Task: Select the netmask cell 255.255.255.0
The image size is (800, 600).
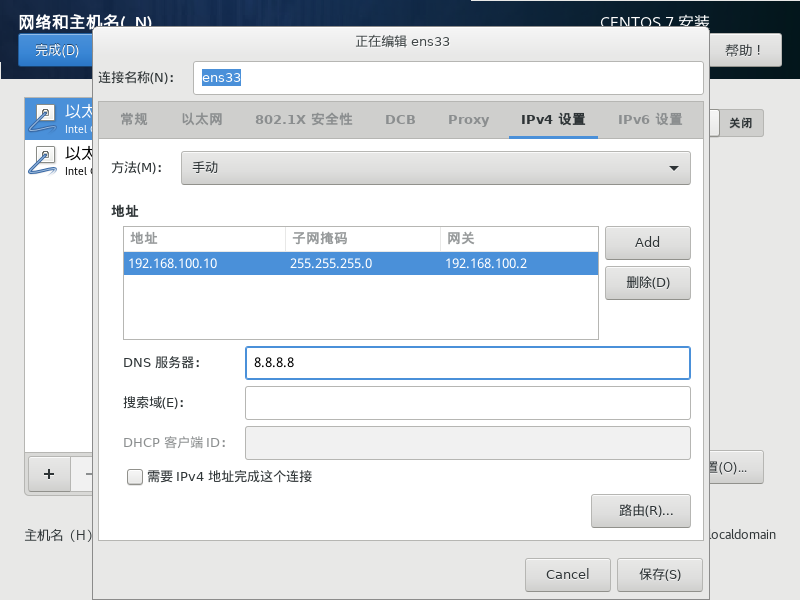Action: coord(331,263)
